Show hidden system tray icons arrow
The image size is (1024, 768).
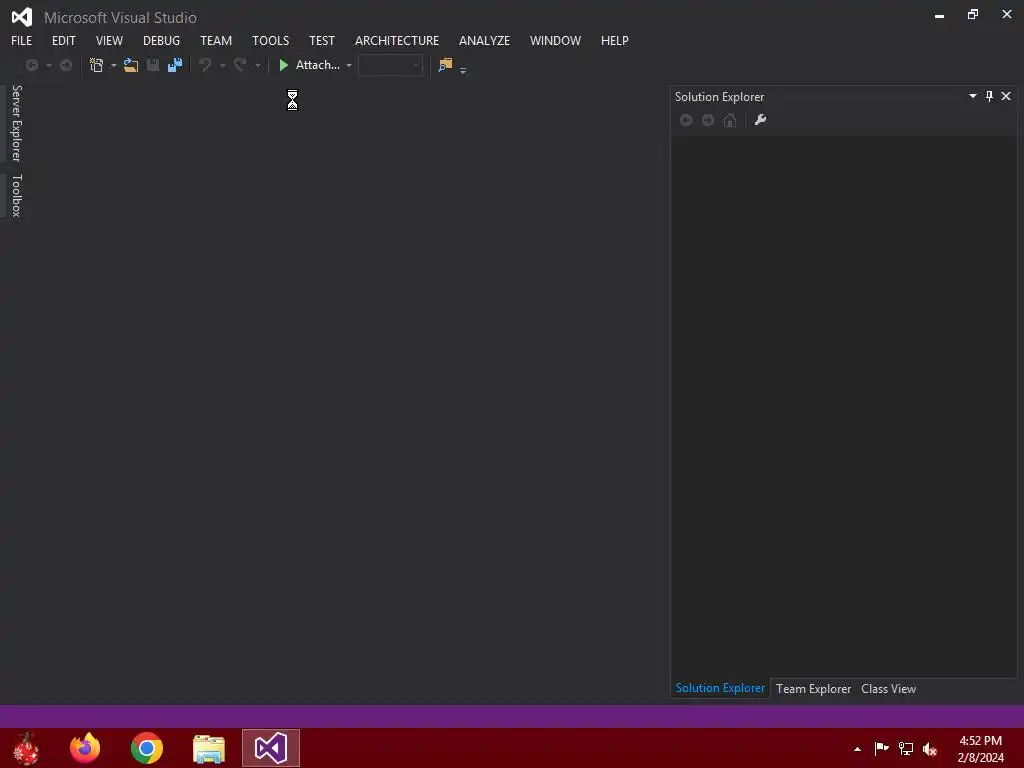click(857, 749)
